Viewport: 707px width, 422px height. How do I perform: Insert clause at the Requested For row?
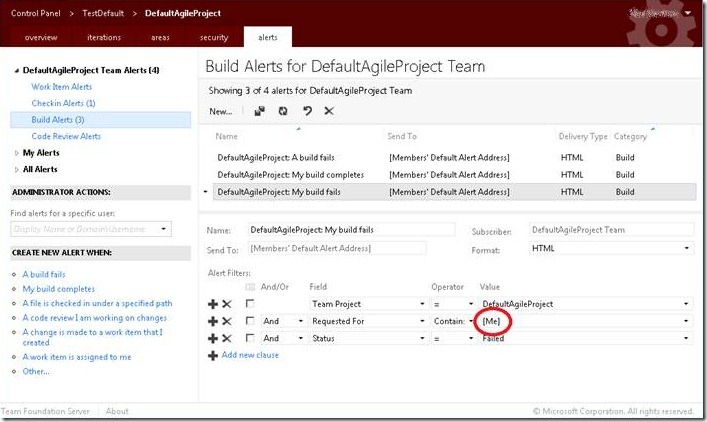213,321
